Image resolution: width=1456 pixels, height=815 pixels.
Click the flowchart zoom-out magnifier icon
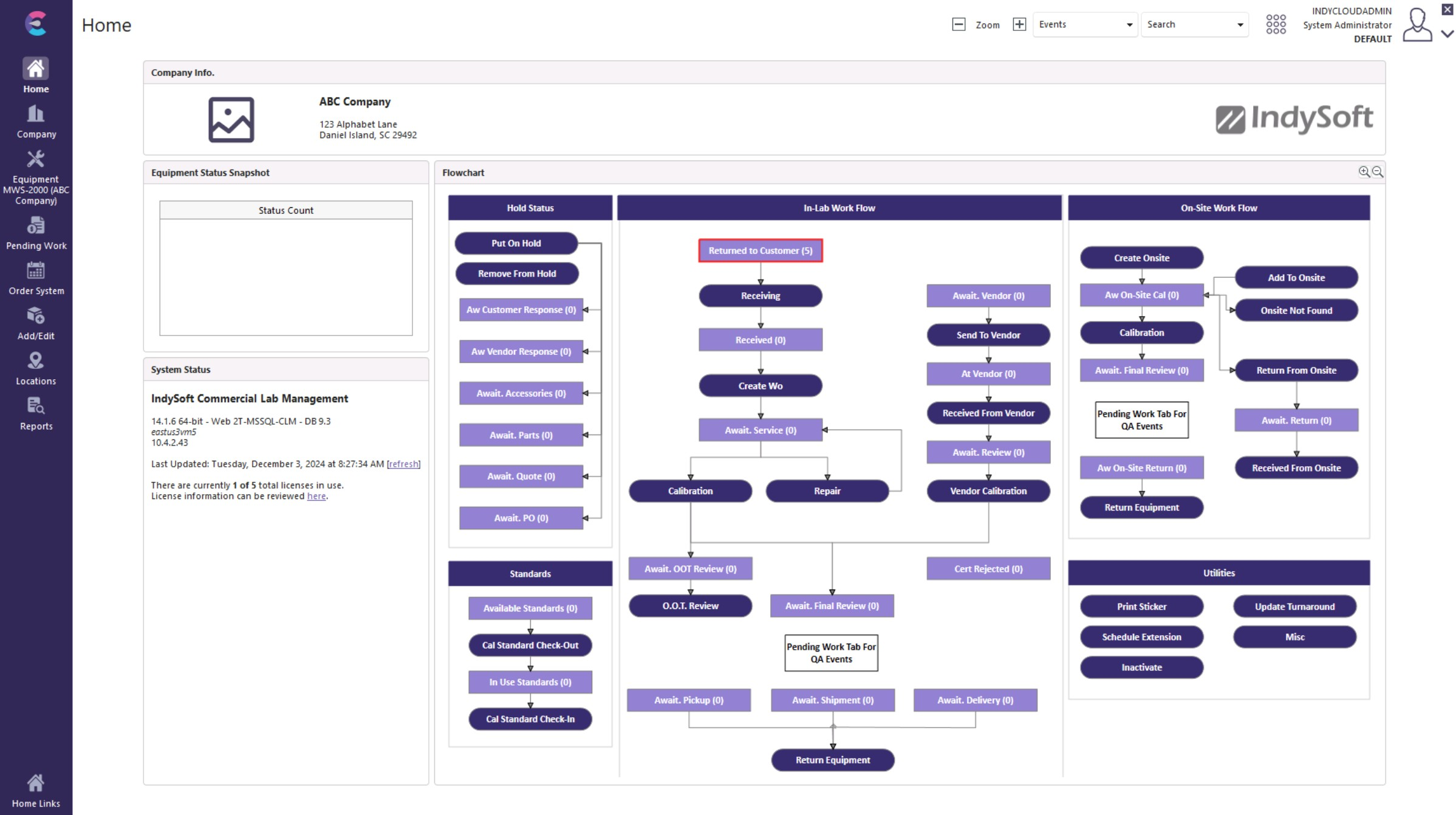(1377, 172)
